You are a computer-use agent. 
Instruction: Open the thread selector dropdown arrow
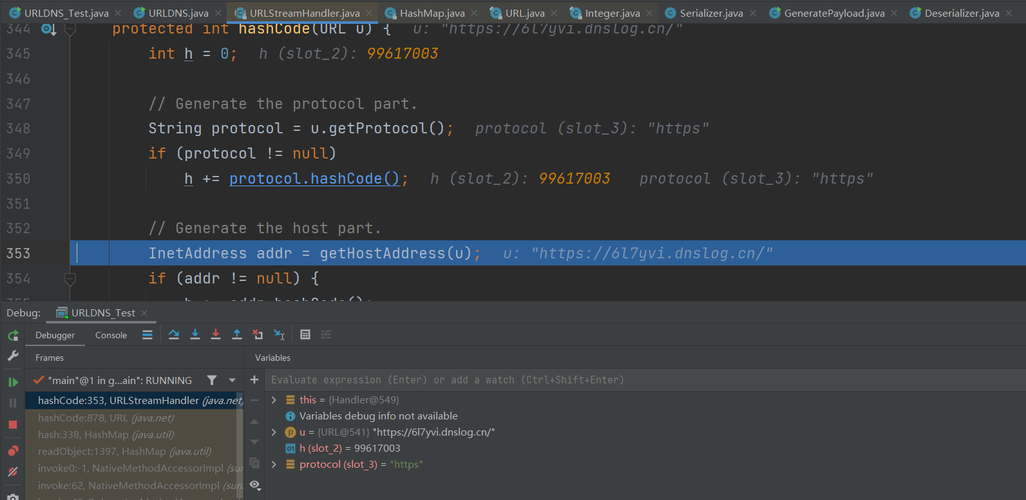click(x=233, y=381)
